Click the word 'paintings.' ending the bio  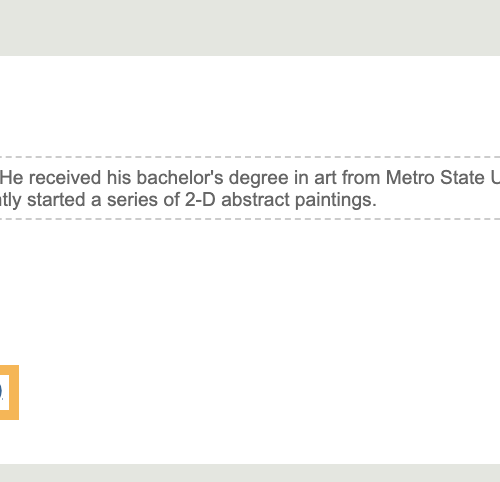click(336, 201)
